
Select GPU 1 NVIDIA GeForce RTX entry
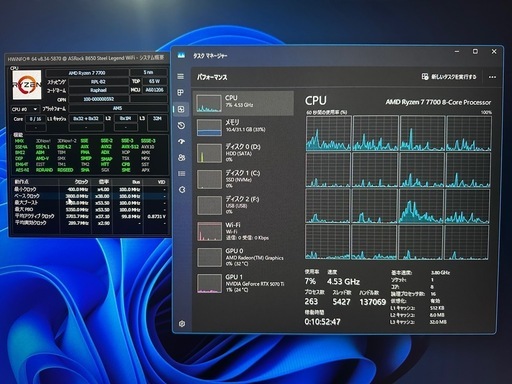point(243,283)
